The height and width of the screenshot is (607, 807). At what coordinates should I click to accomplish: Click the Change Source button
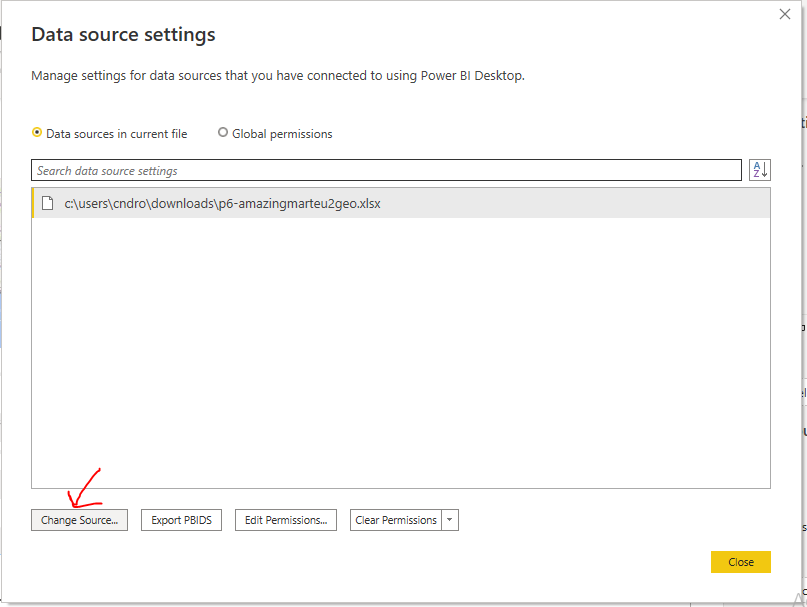79,520
